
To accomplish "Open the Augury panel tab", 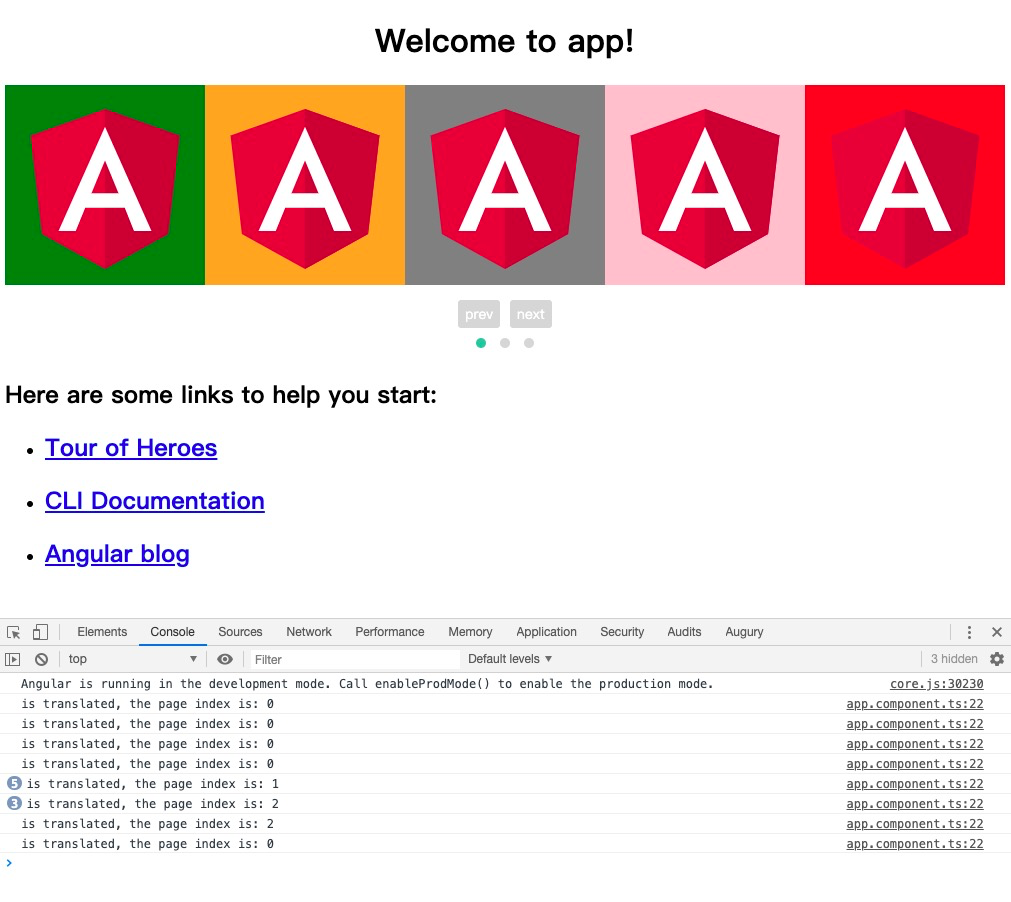I will tap(744, 632).
